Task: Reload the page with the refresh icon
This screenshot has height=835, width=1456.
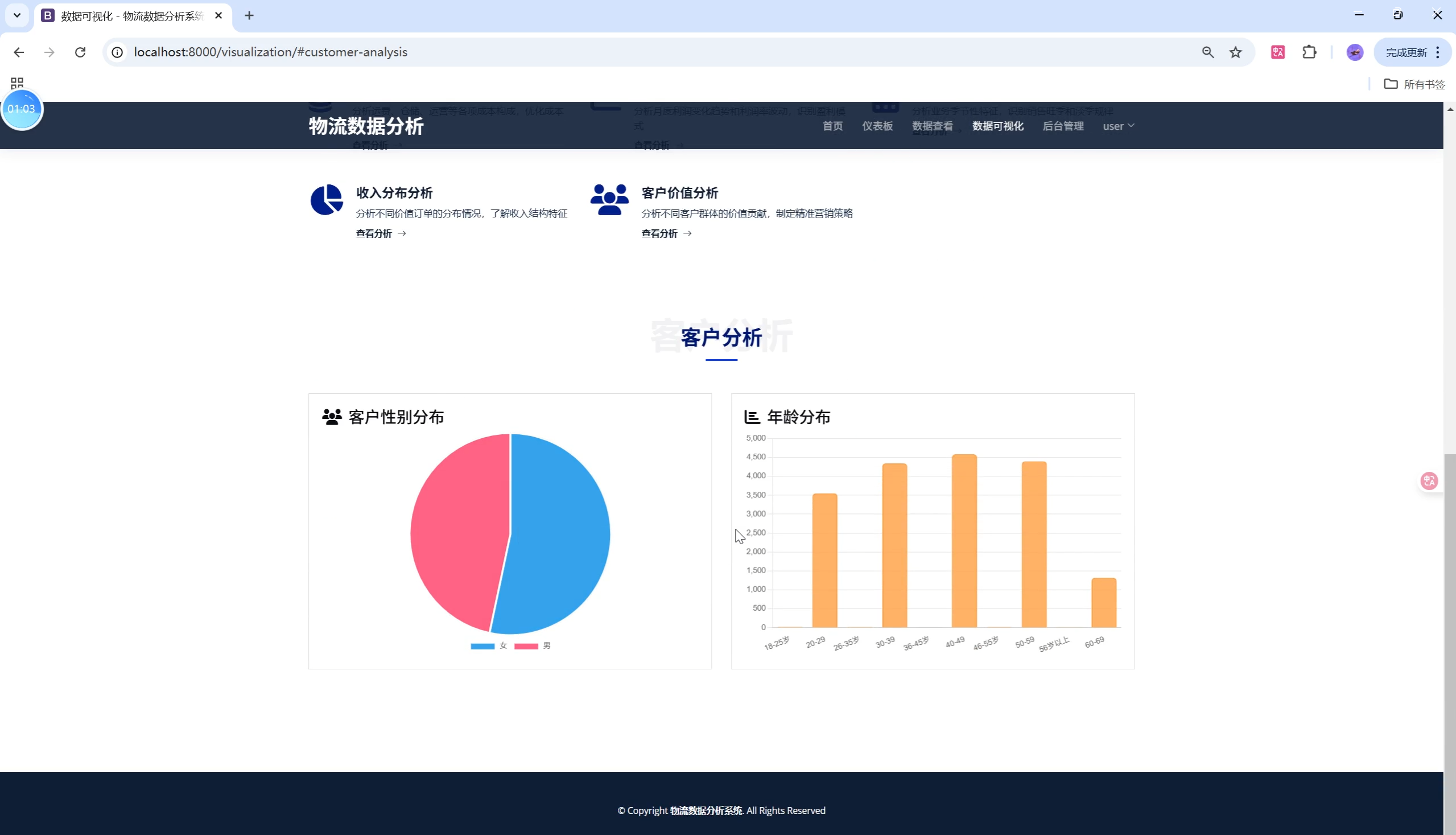Action: tap(80, 52)
